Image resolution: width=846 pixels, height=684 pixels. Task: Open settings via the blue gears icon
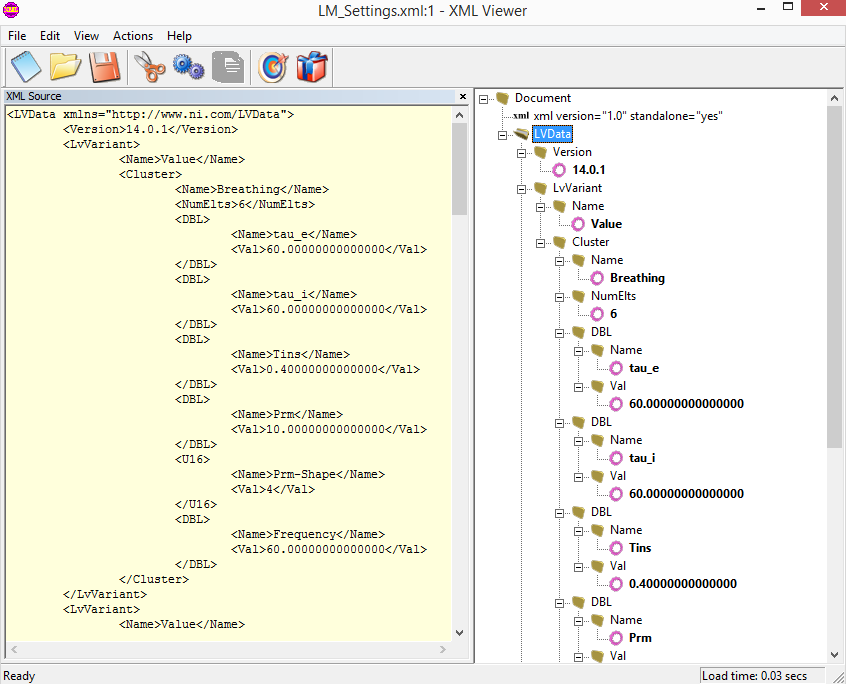pos(188,67)
